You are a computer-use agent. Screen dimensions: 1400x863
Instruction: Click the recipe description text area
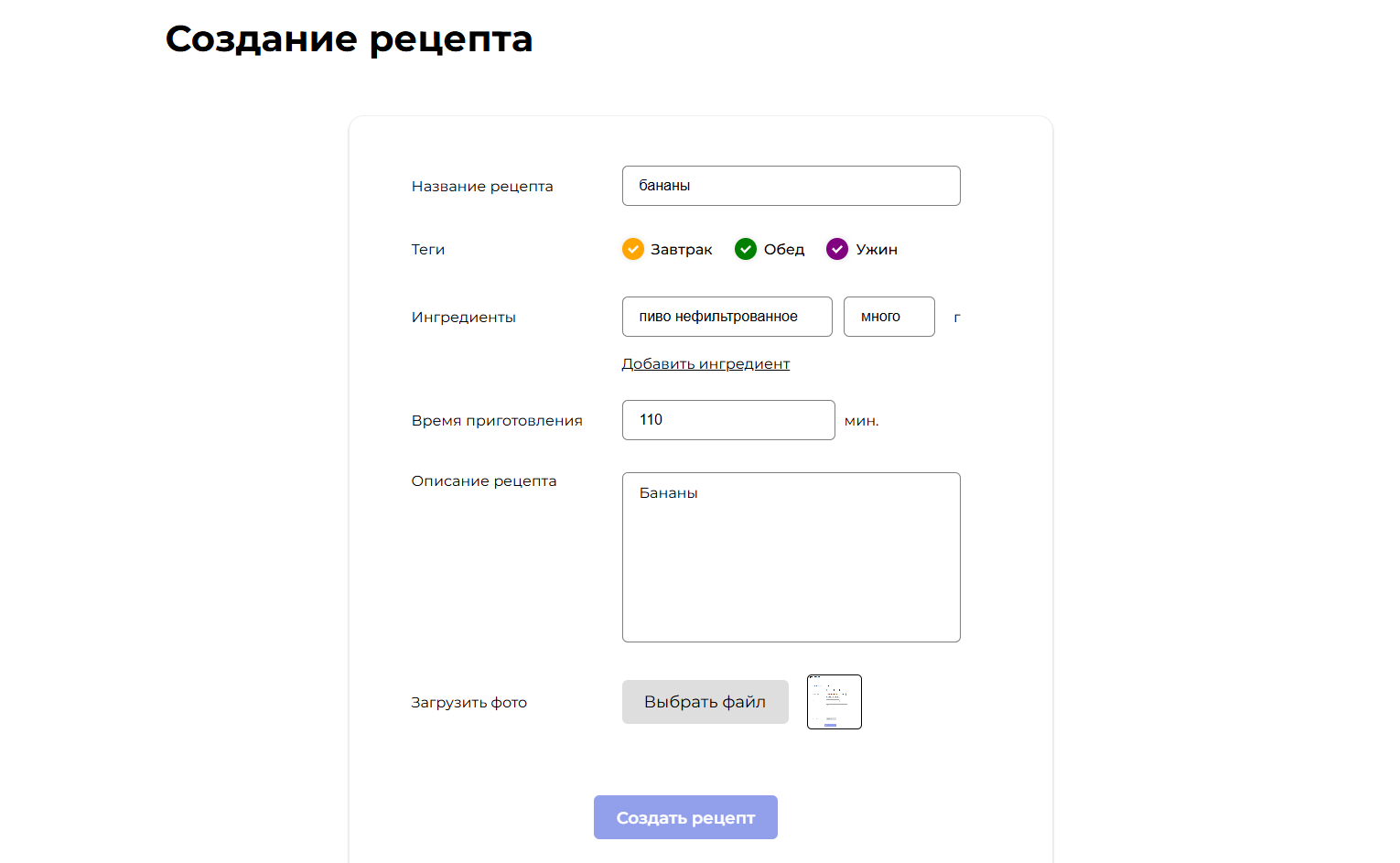pyautogui.click(x=792, y=557)
